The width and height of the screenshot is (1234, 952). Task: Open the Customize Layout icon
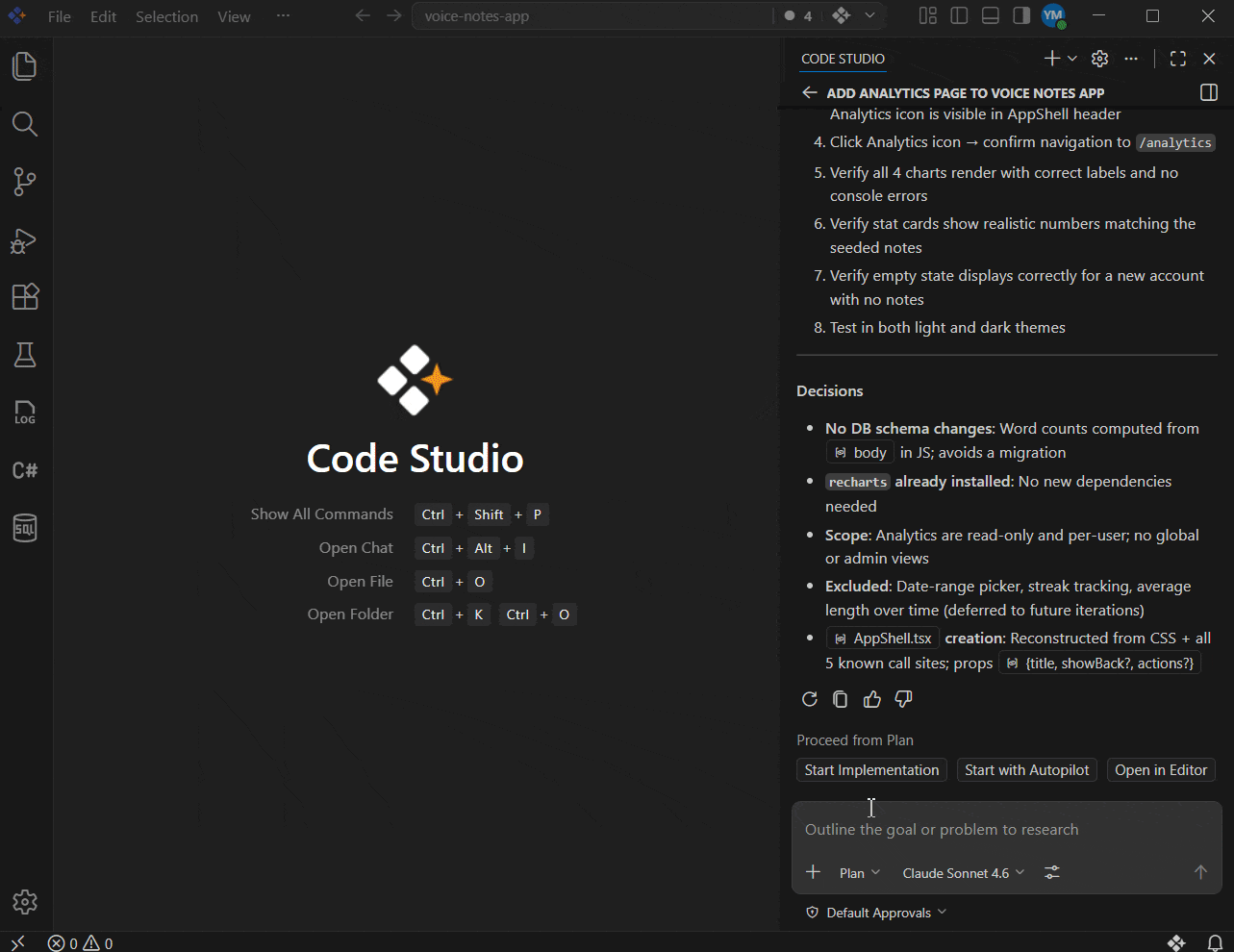click(x=928, y=15)
